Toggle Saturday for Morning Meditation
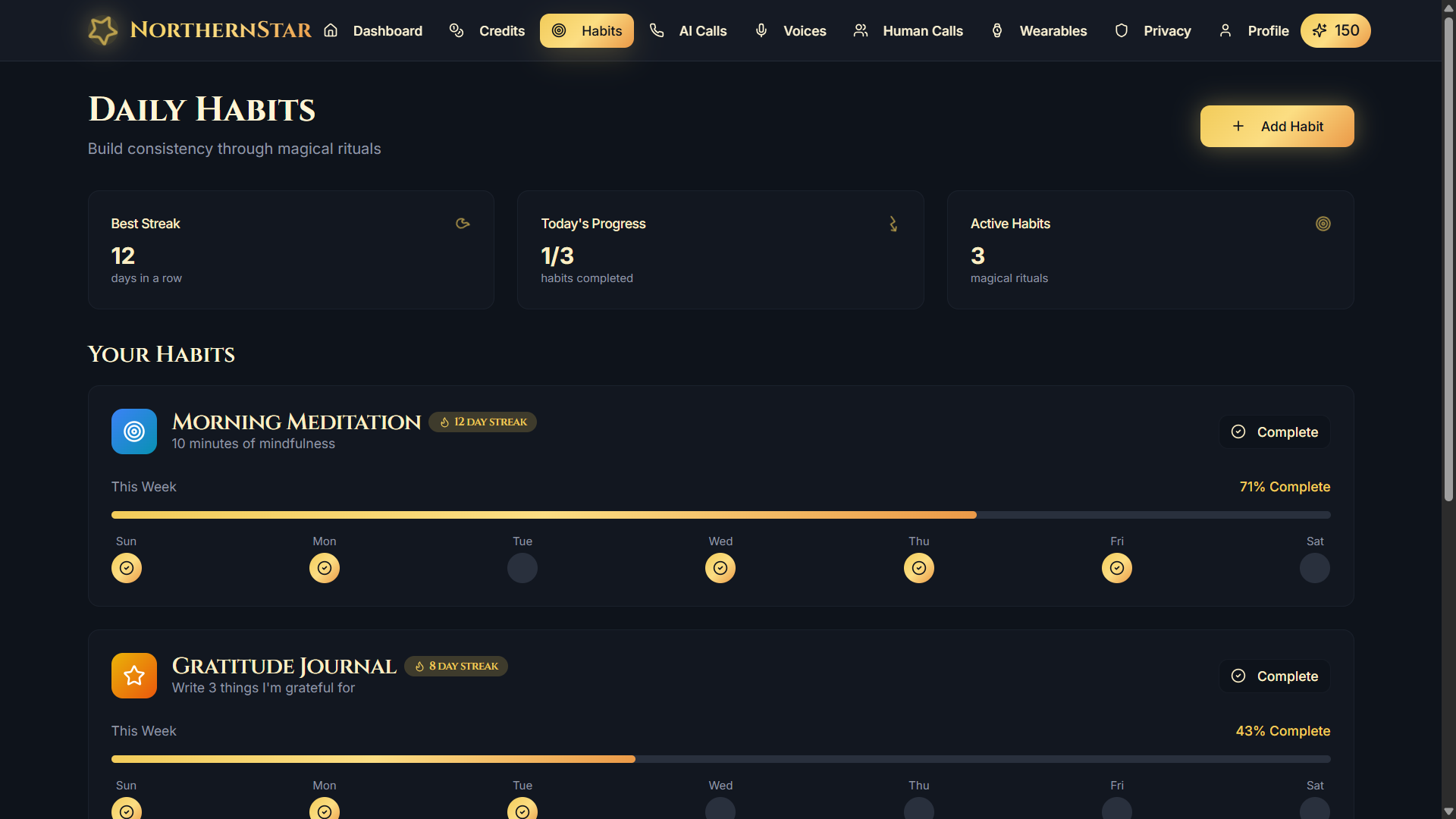This screenshot has width=1456, height=819. point(1315,568)
